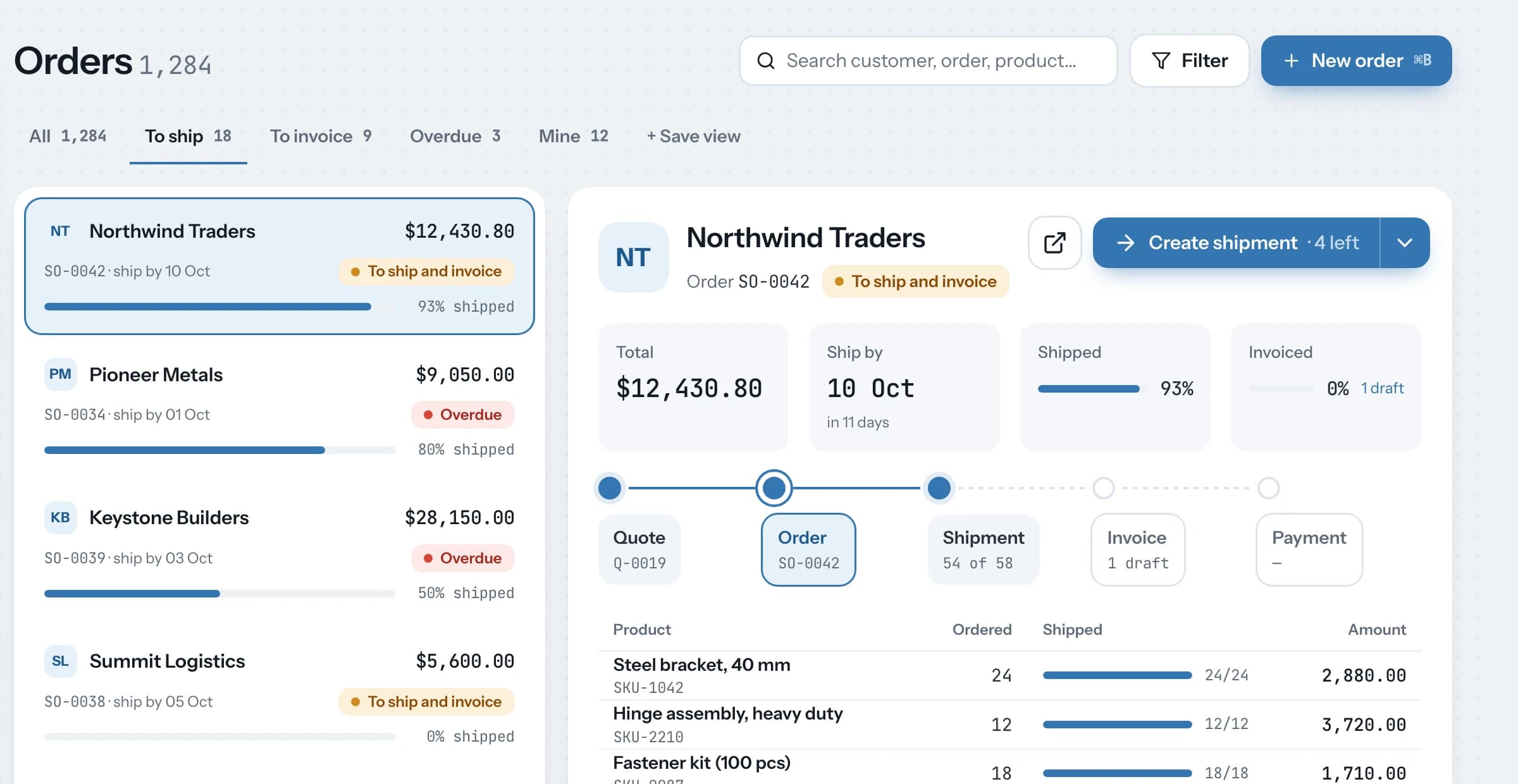
Task: Expand the Create shipment dropdown arrow
Action: point(1405,243)
